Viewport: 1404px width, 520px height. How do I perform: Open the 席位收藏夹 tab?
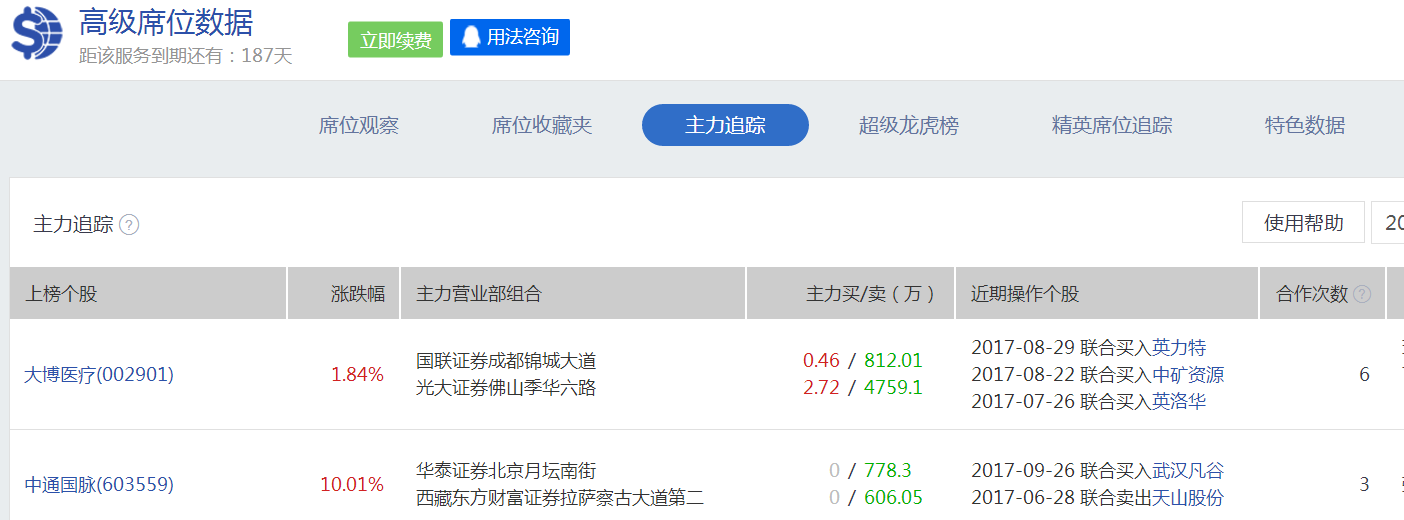point(542,126)
